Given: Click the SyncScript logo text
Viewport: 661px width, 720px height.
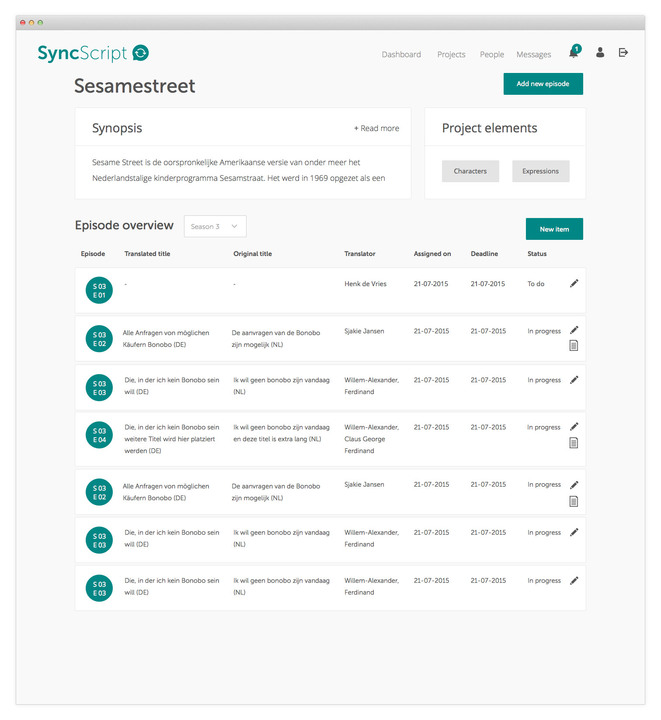Looking at the screenshot, I should (82, 53).
